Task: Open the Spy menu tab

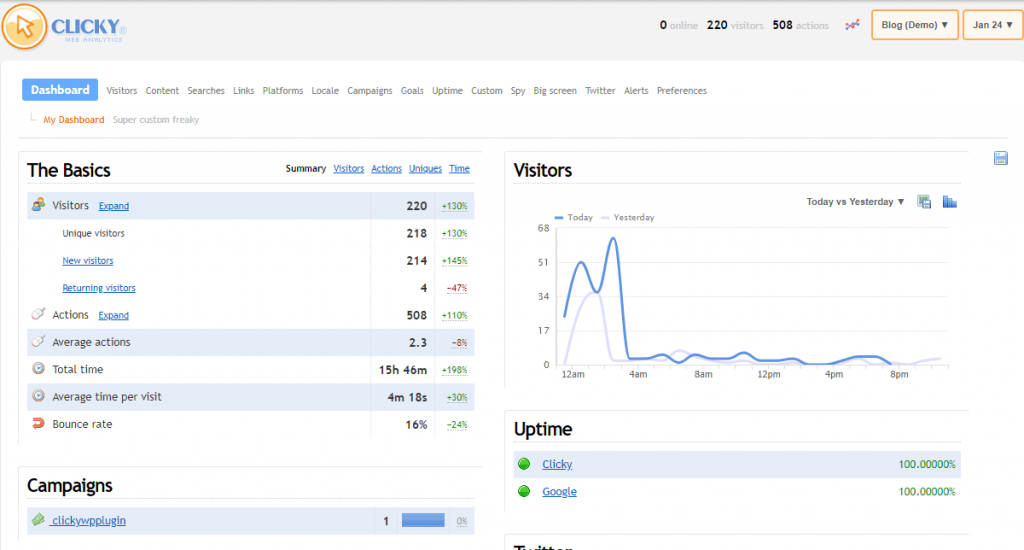Action: click(518, 91)
